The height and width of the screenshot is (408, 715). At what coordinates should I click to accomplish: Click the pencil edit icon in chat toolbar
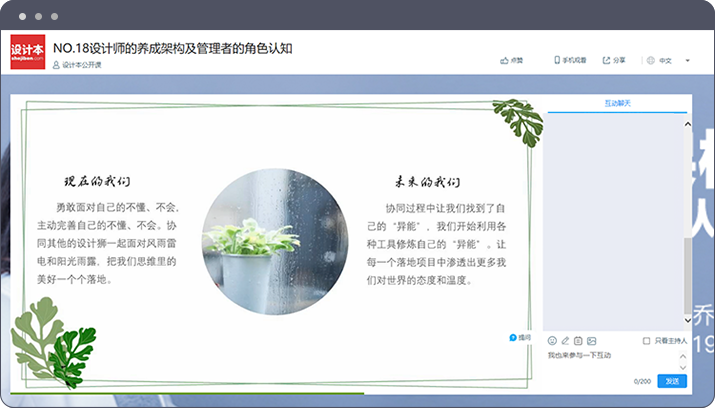coord(565,341)
